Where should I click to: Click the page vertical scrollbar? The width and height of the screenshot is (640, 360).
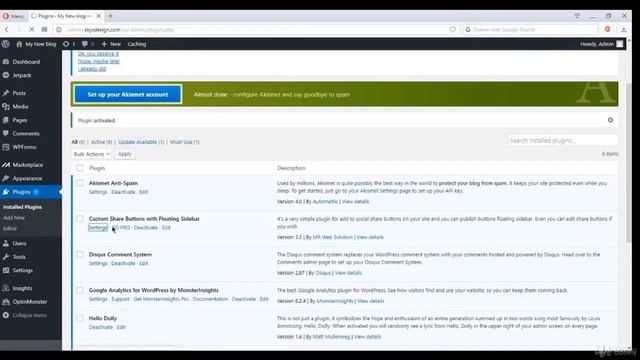click(629, 163)
